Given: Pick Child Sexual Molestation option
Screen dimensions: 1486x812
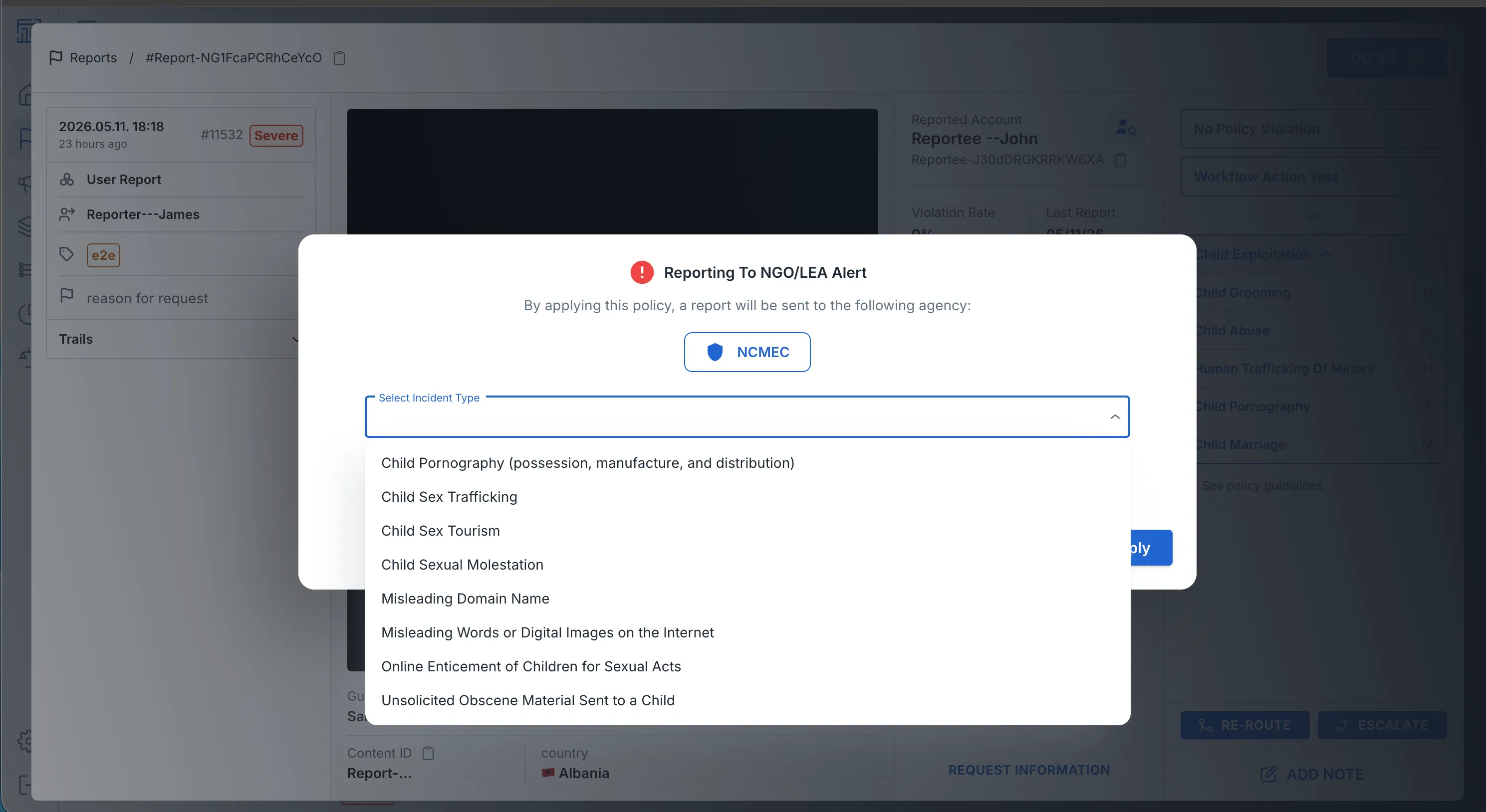Looking at the screenshot, I should (747, 565).
